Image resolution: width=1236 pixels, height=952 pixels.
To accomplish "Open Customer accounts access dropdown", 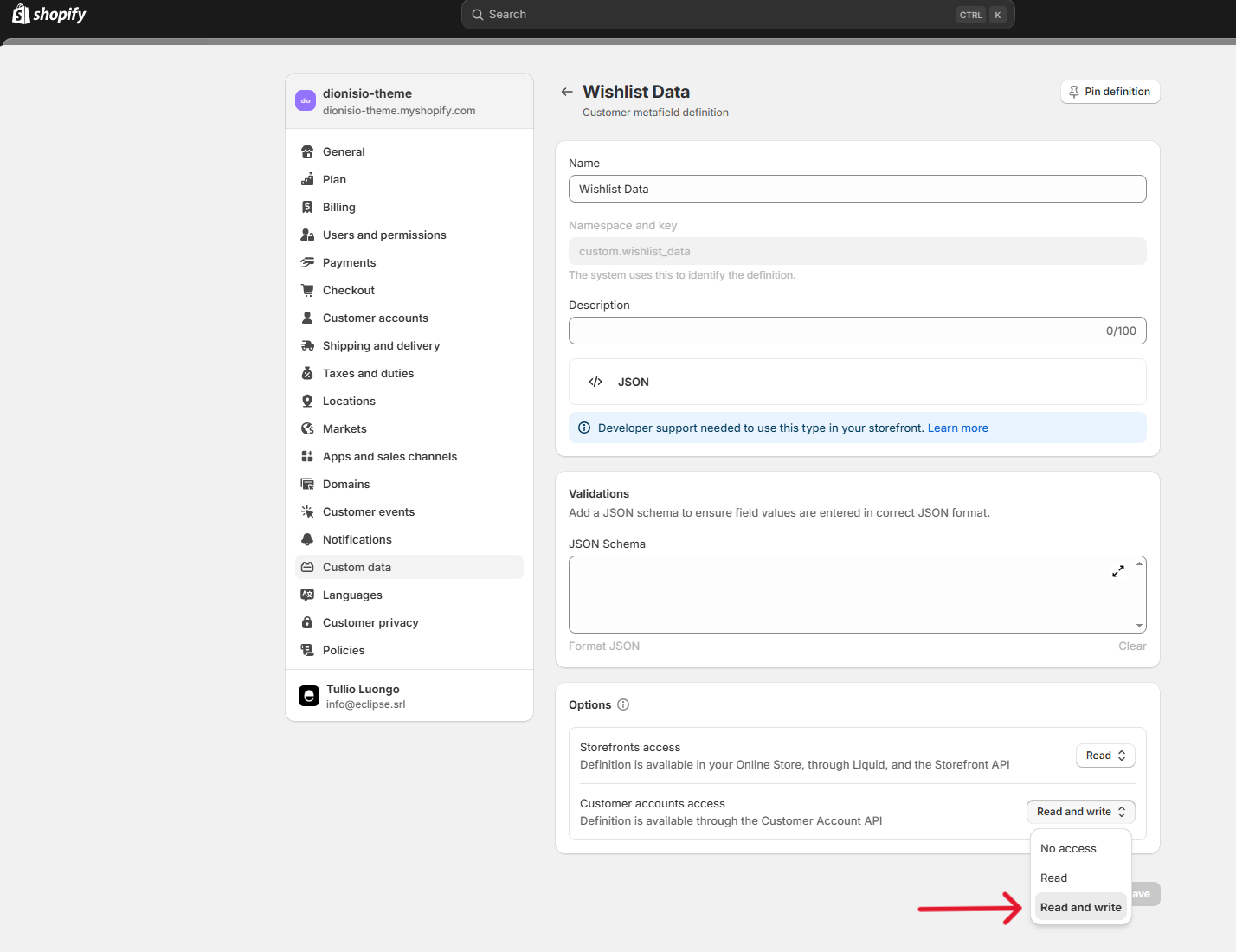I will point(1080,812).
